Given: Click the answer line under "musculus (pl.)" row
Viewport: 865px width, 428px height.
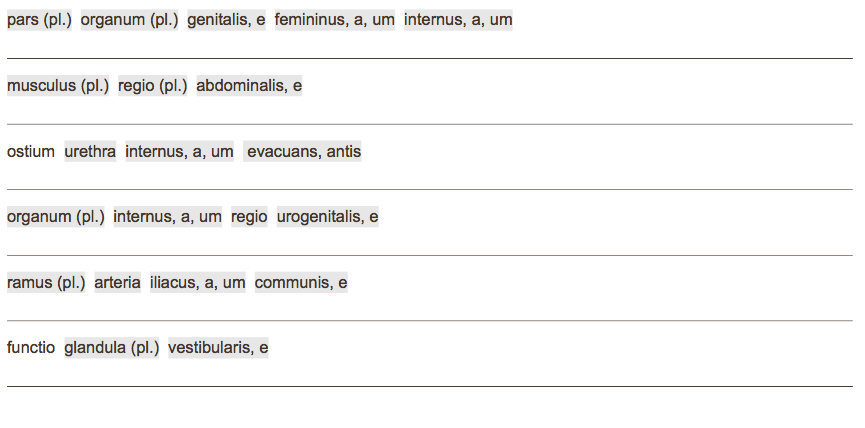Looking at the screenshot, I should [x=430, y=124].
